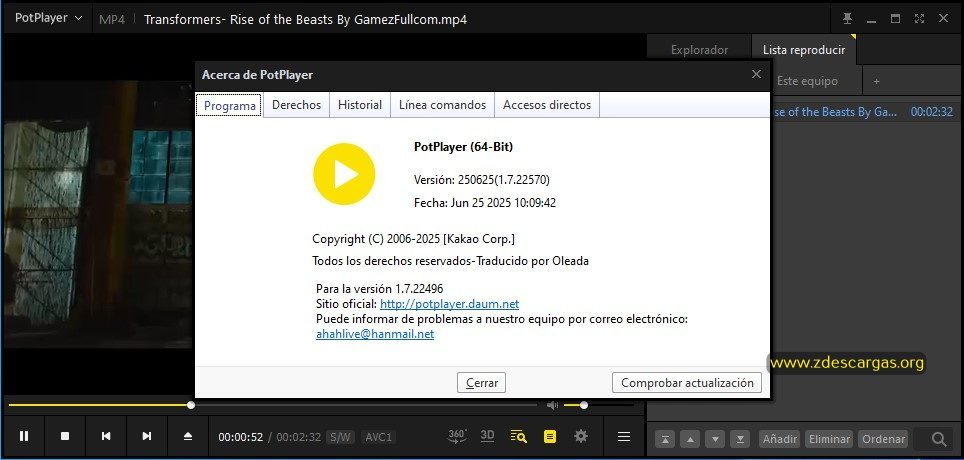
Task: Select the Lista reproducir tab
Action: pos(804,50)
